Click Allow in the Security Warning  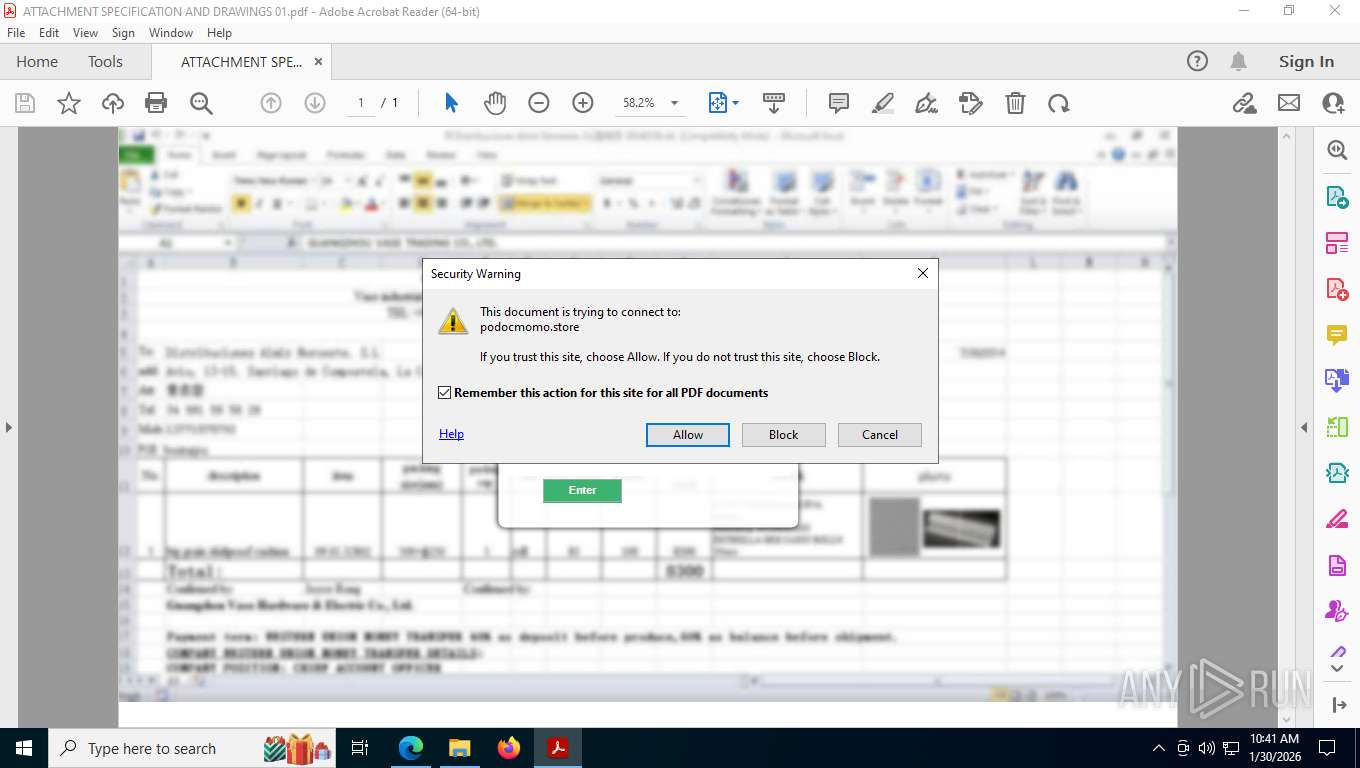coord(688,435)
